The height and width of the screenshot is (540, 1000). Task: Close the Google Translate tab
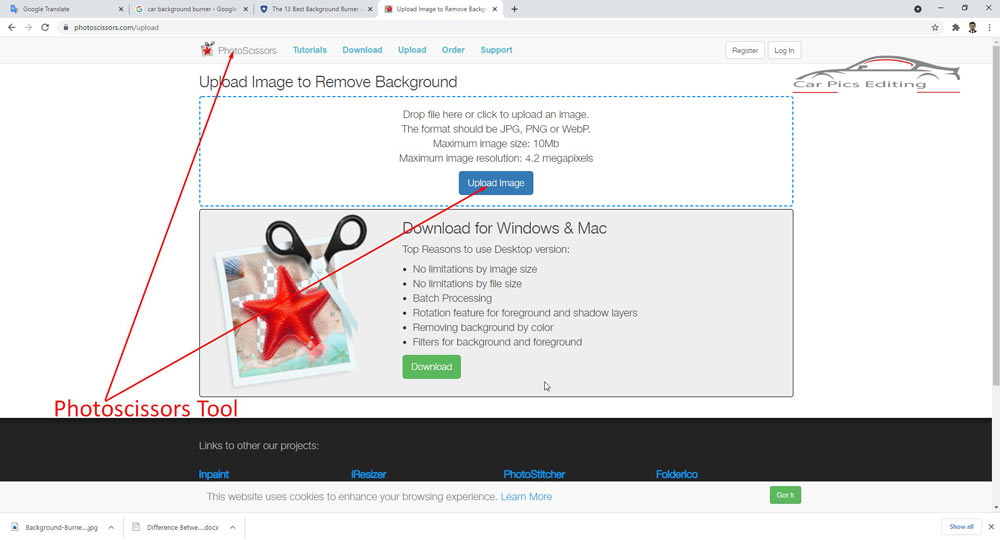[121, 9]
